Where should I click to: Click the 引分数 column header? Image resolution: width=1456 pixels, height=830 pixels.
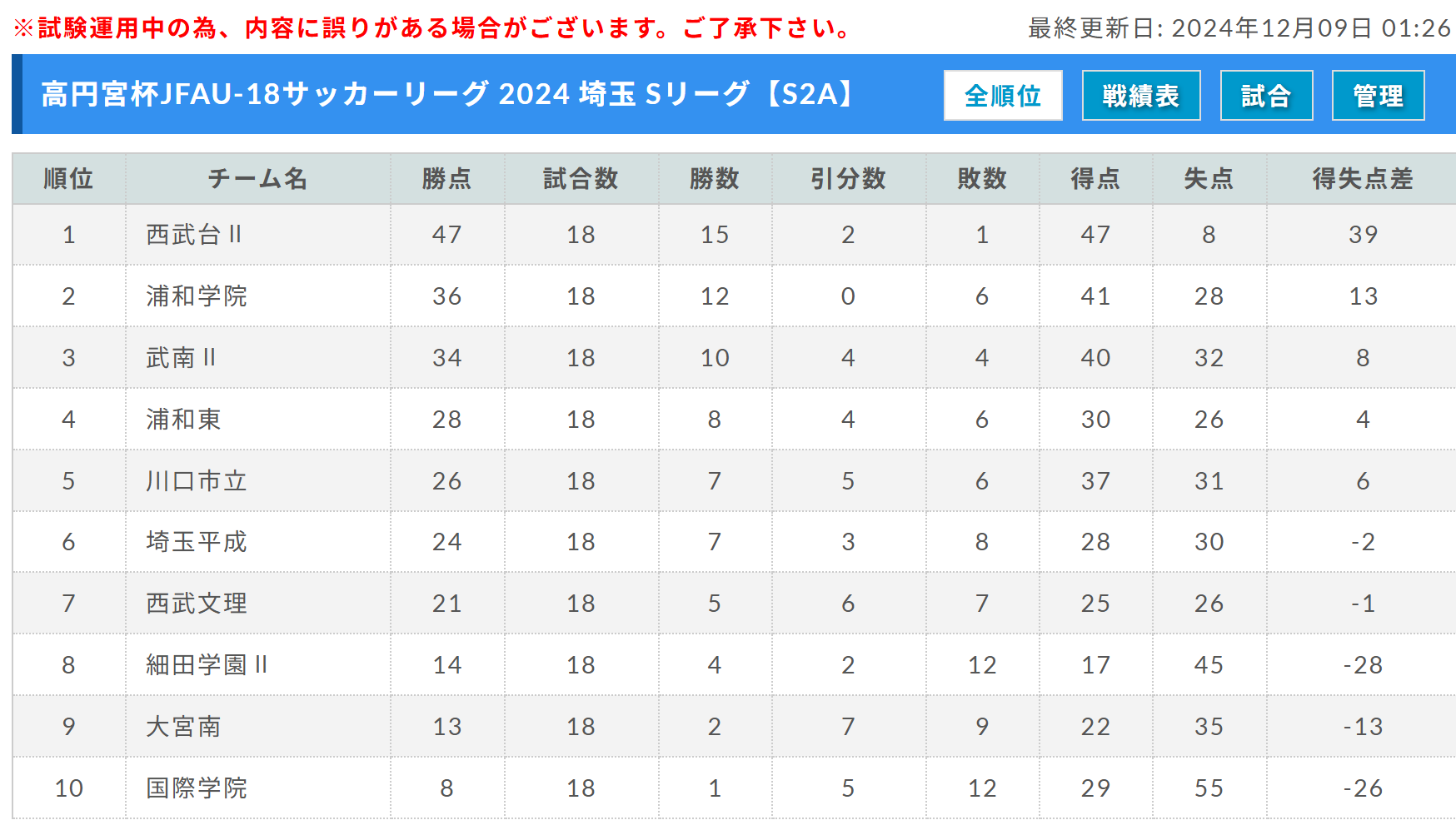coord(848,178)
